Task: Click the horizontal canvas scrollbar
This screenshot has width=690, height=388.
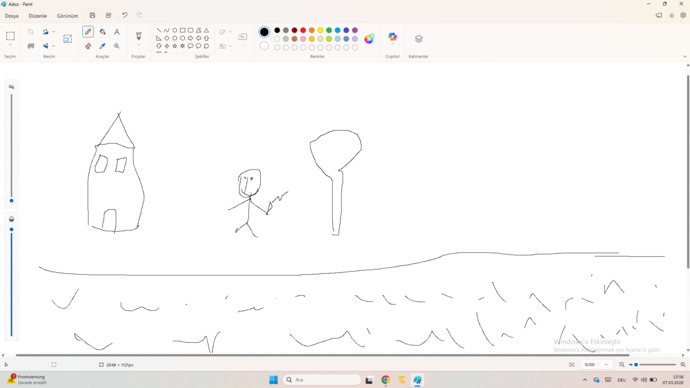Action: pyautogui.click(x=323, y=355)
